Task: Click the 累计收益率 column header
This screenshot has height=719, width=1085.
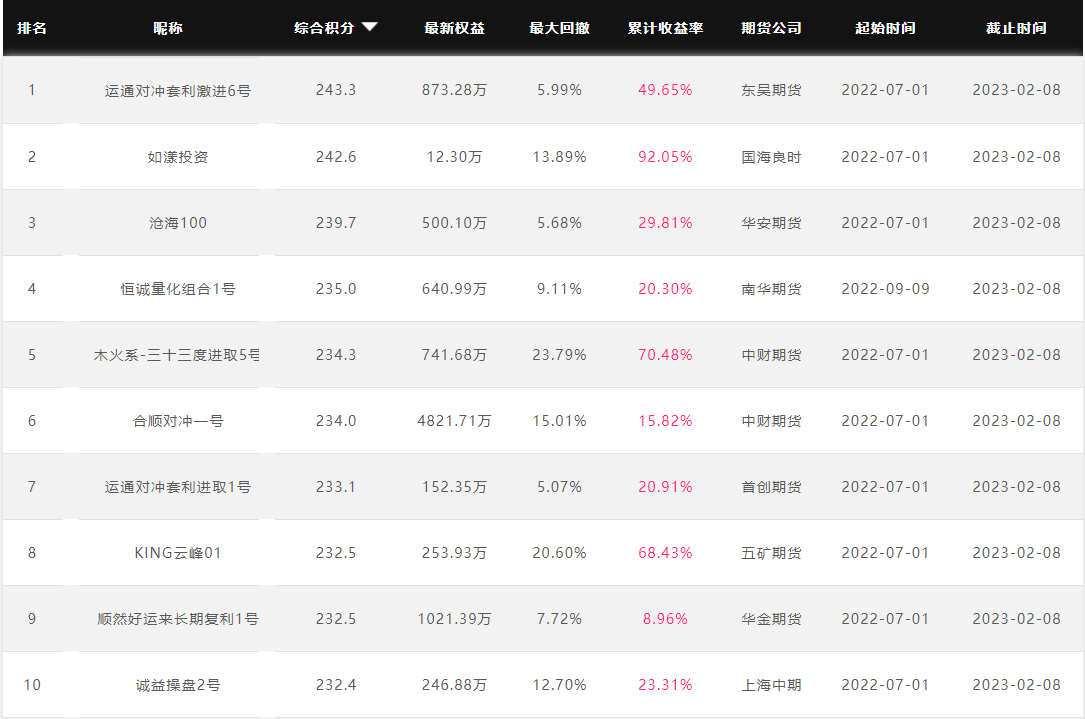Action: (x=665, y=28)
